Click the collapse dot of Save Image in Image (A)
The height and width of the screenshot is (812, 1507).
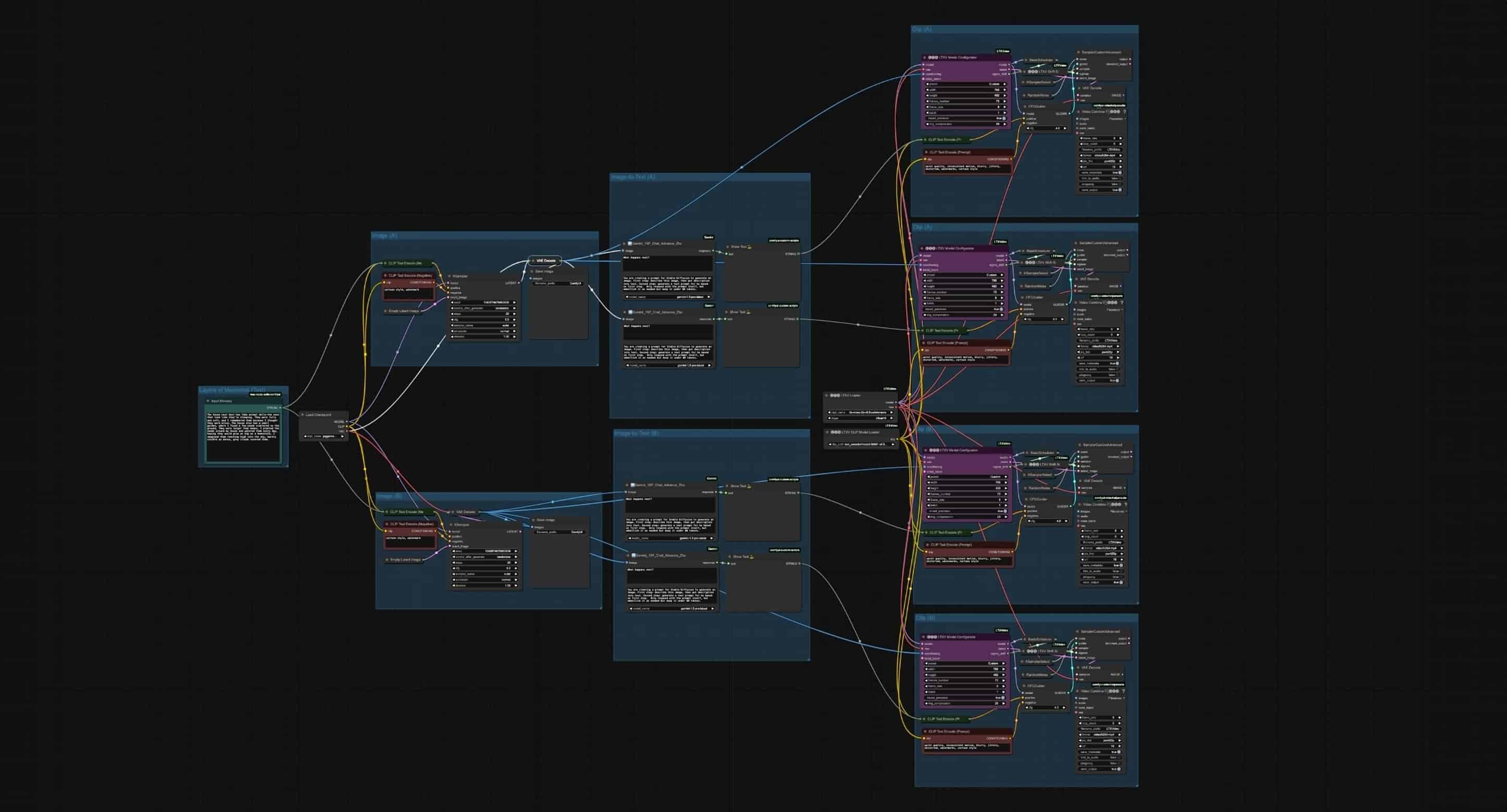click(x=532, y=271)
